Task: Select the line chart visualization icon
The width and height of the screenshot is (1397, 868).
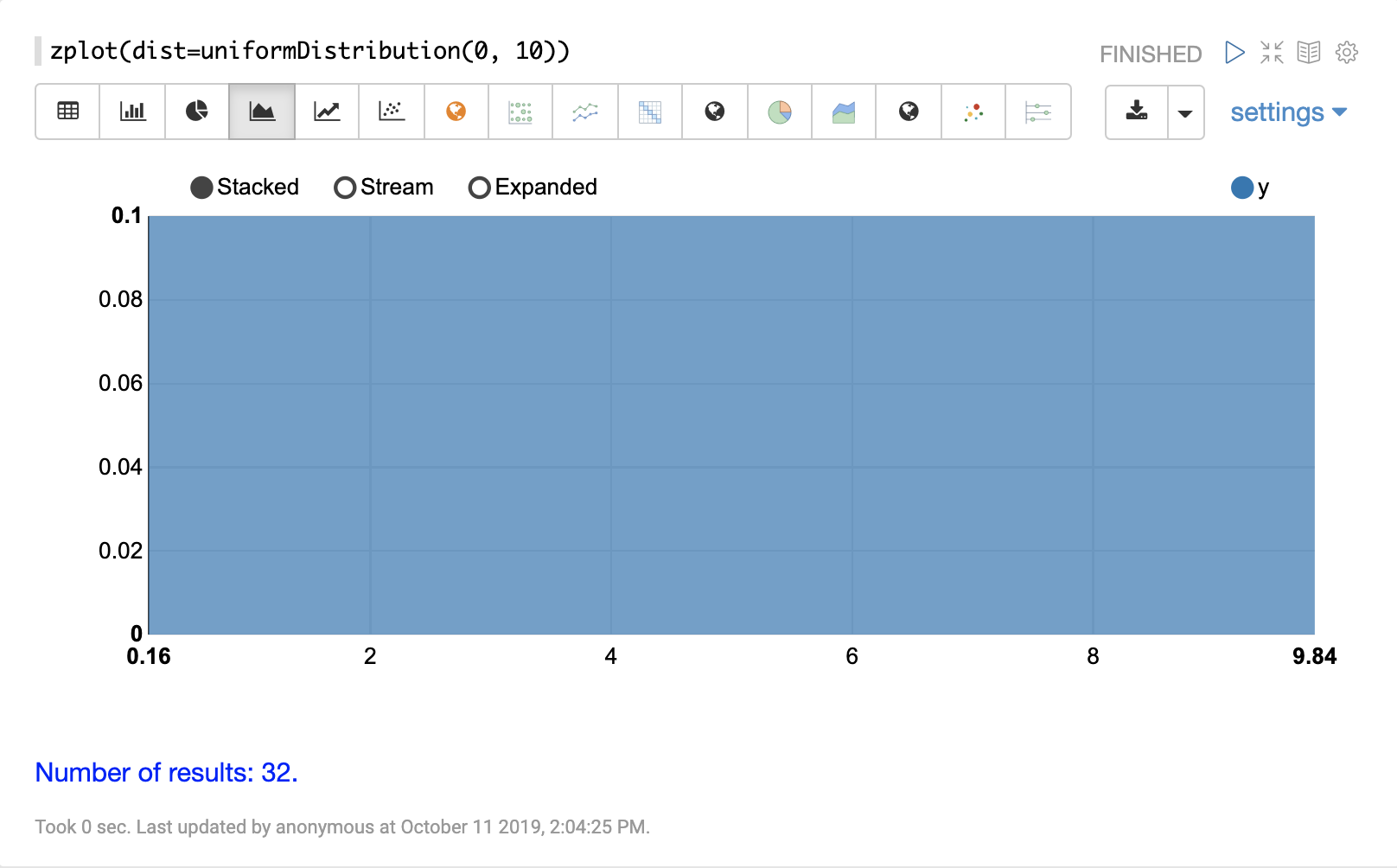Action: [327, 112]
